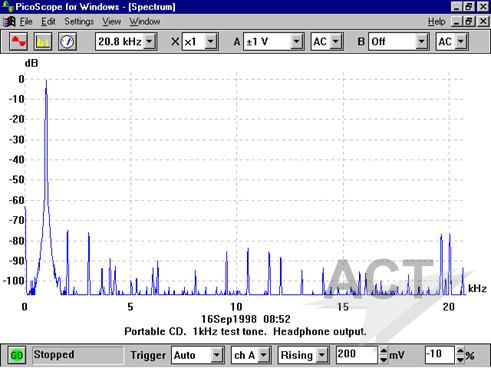This screenshot has height=368, width=491.
Task: Expand the channel A ±1 V range dropdown
Action: pos(296,42)
